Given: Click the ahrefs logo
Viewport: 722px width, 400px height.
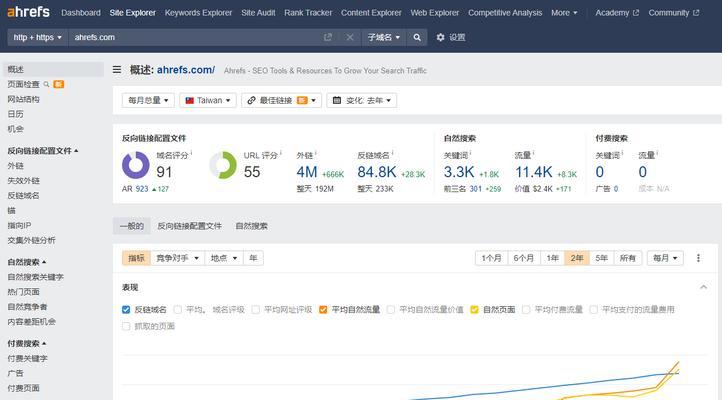Looking at the screenshot, I should 29,12.
